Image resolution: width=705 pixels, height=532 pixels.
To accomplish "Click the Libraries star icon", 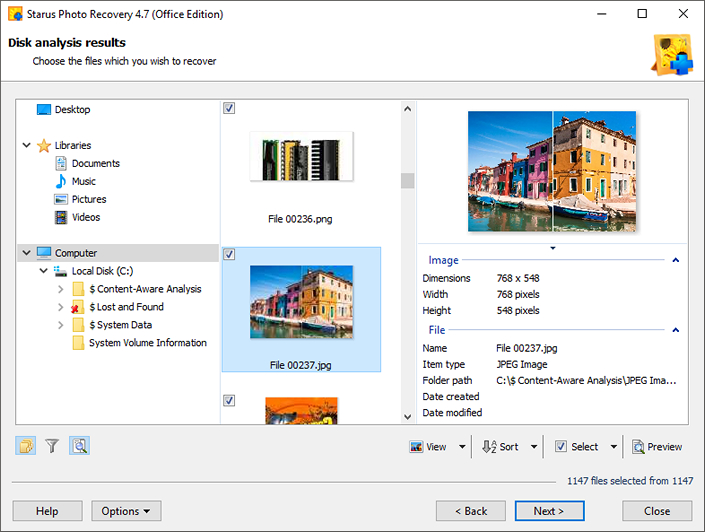I will 44,146.
